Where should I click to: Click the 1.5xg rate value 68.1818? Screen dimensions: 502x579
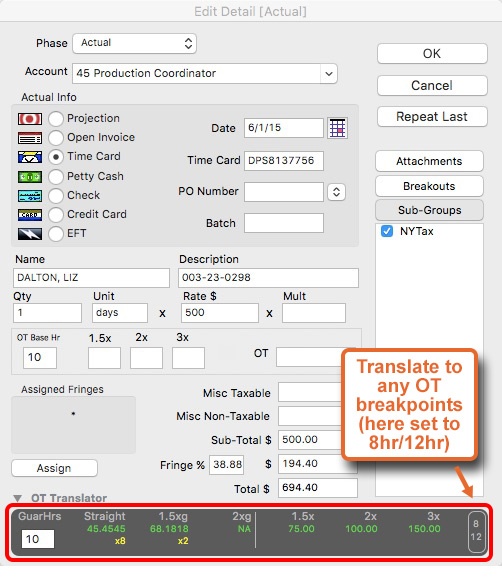point(169,529)
